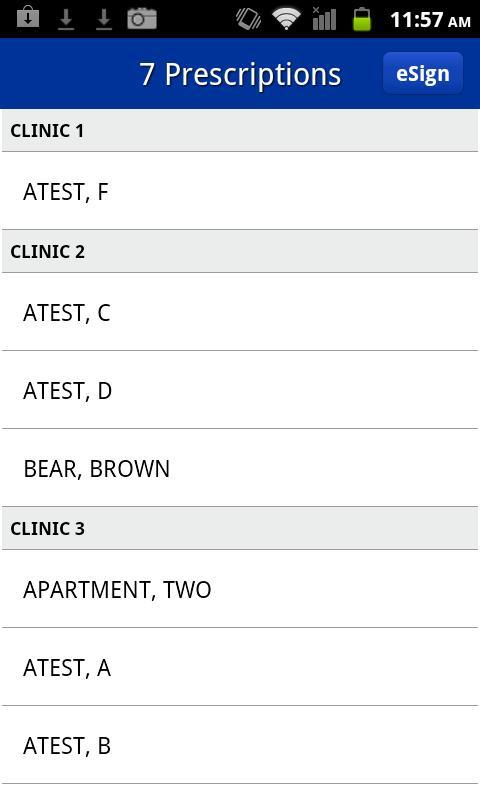This screenshot has height=800, width=480.
Task: Select BEAR, BROWN patient row
Action: coord(240,468)
